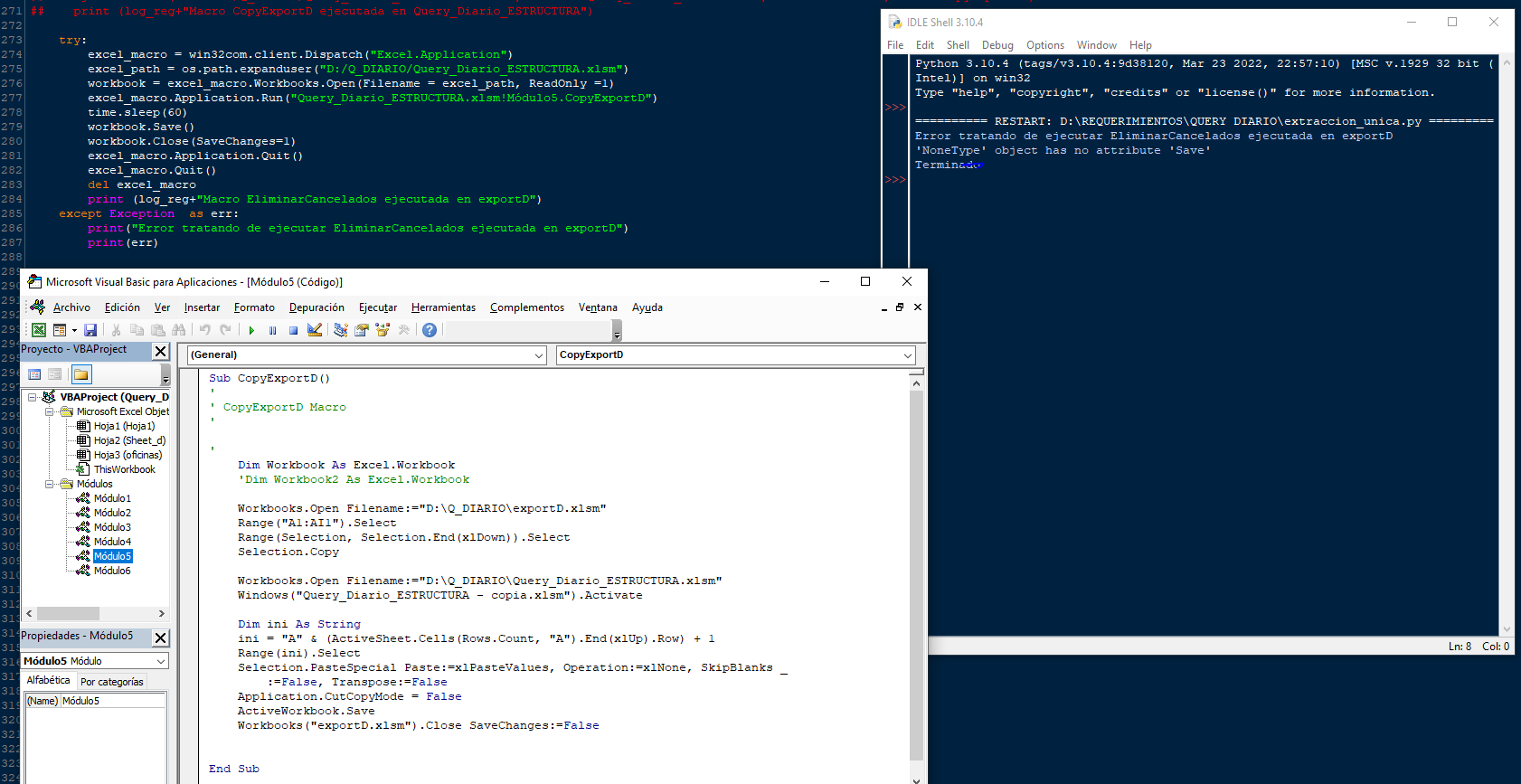Select ThisWorkbook in project tree
The width and height of the screenshot is (1521, 784).
tap(124, 469)
